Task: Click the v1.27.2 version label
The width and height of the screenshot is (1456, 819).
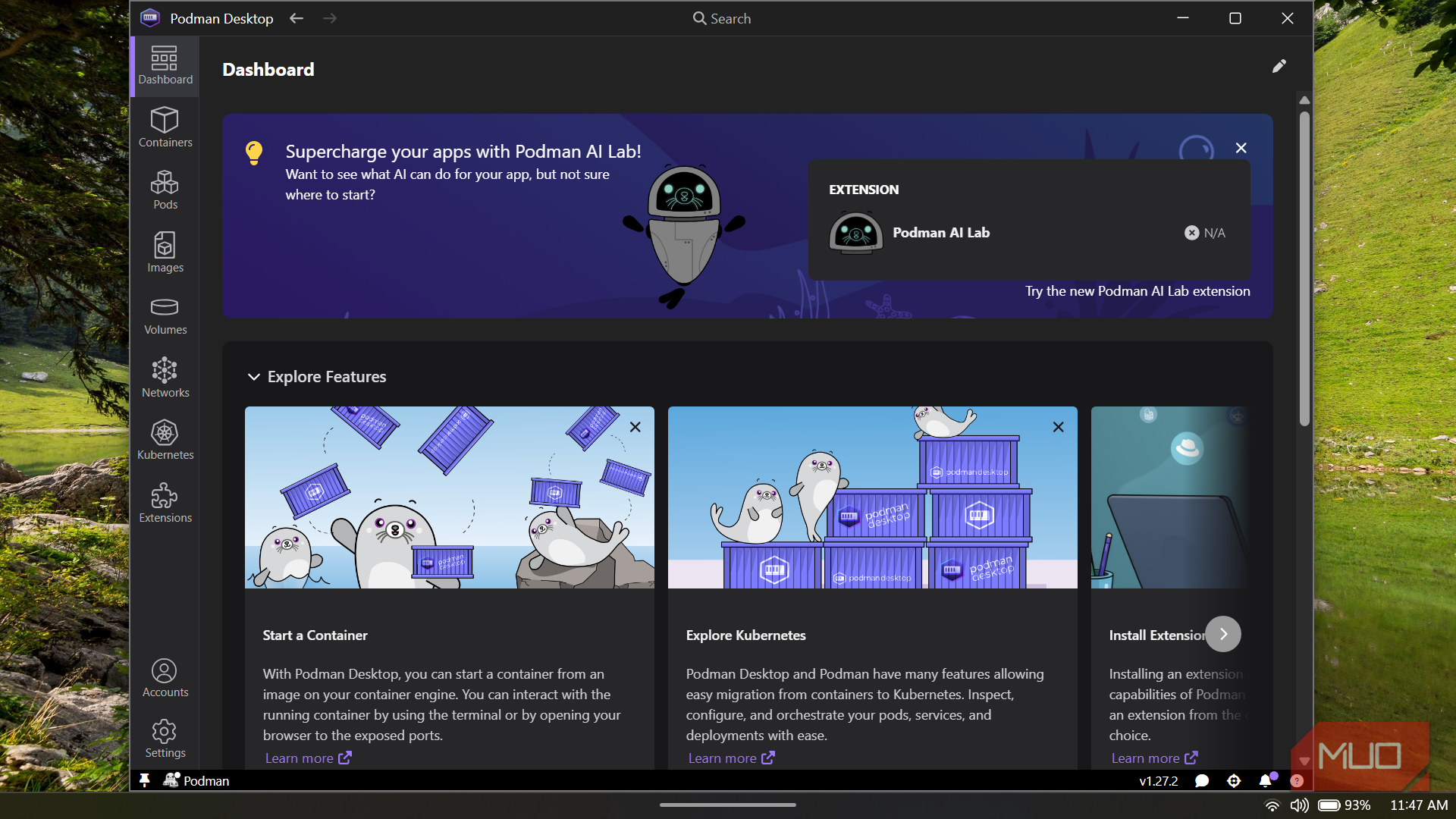Action: pyautogui.click(x=1159, y=781)
